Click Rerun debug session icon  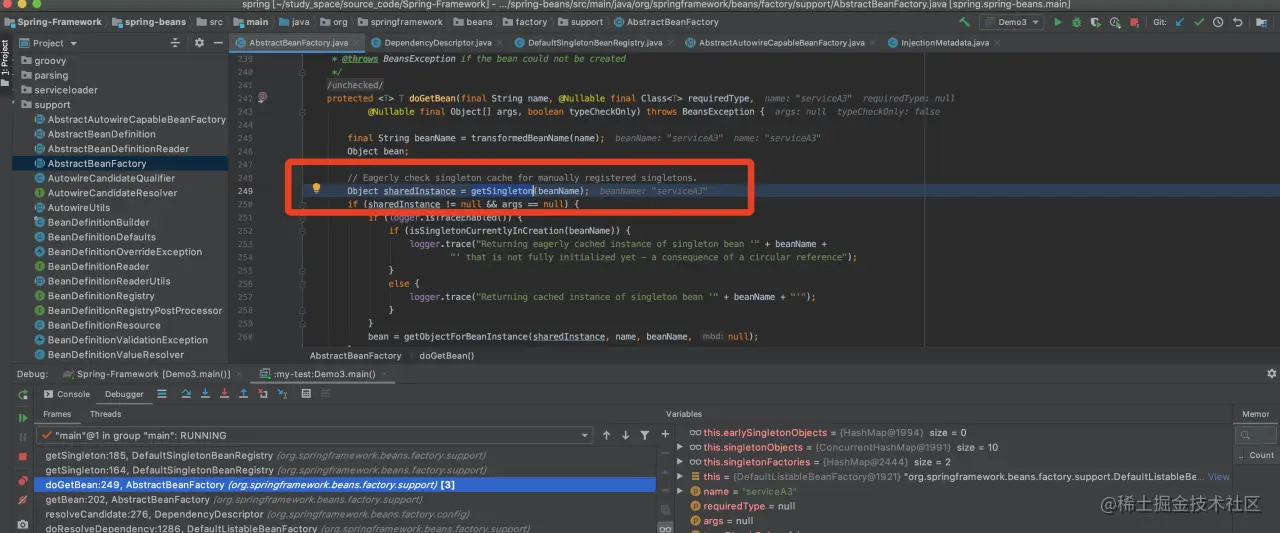(22, 394)
